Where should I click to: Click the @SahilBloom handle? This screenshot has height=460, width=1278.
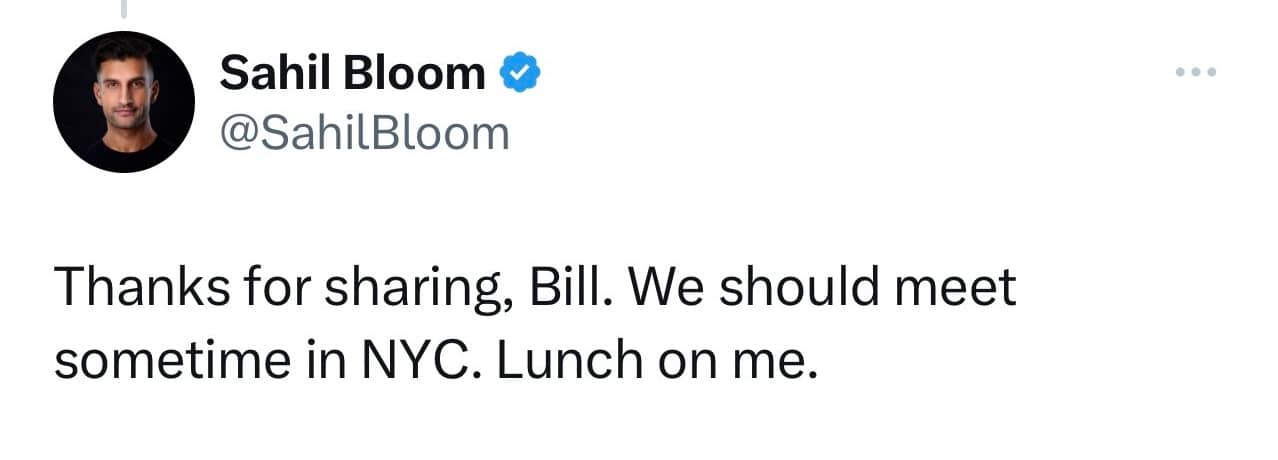[x=364, y=132]
